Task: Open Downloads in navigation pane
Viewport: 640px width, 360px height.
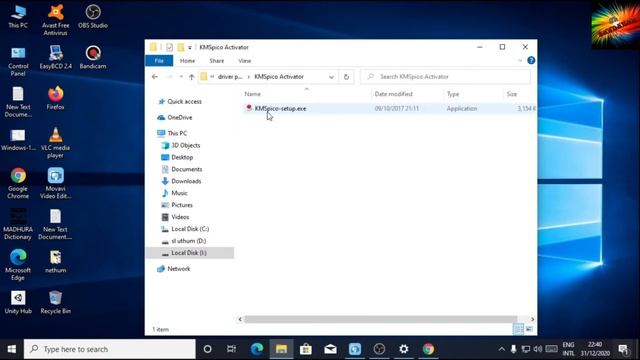Action: click(x=186, y=181)
